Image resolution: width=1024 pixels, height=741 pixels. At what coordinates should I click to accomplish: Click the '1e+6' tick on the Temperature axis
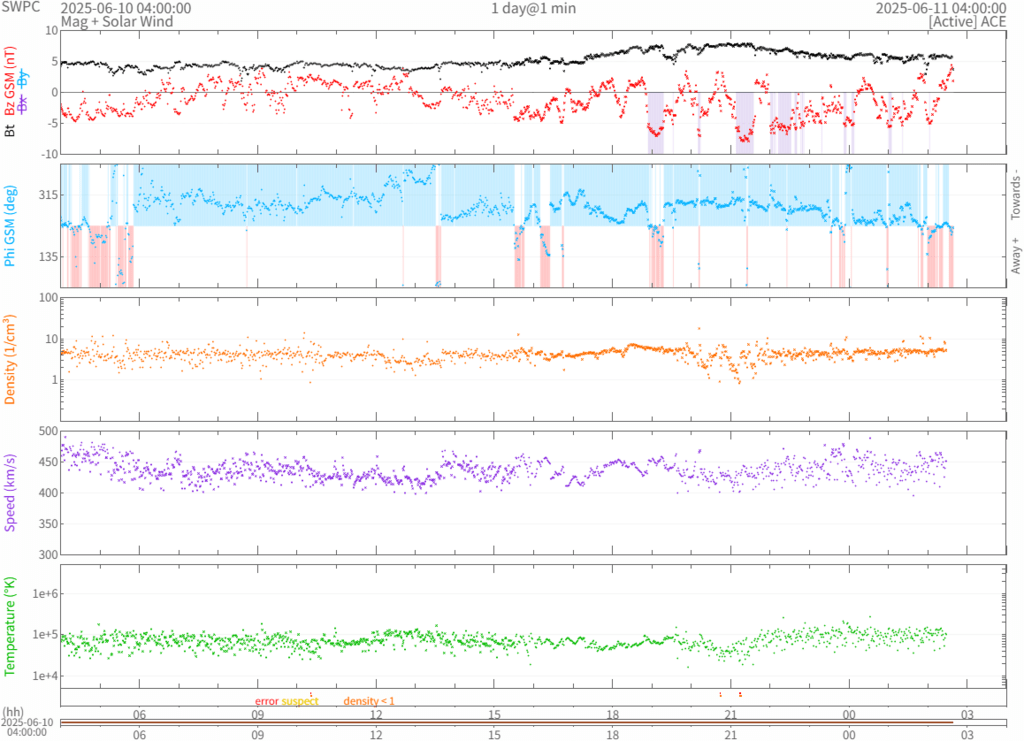tap(45, 593)
